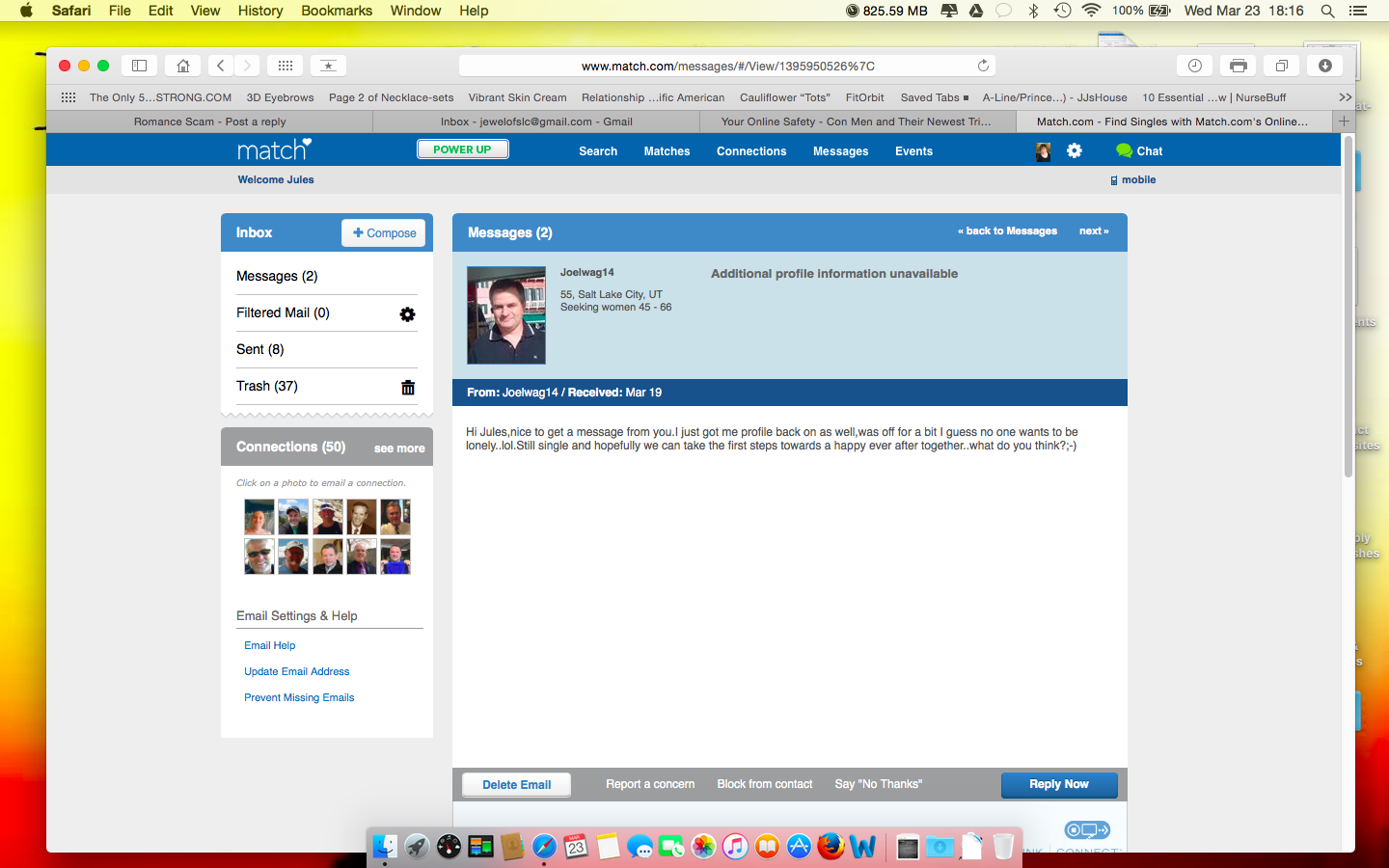The image size is (1389, 868).
Task: Open Firefox from the Dock
Action: coord(831,846)
